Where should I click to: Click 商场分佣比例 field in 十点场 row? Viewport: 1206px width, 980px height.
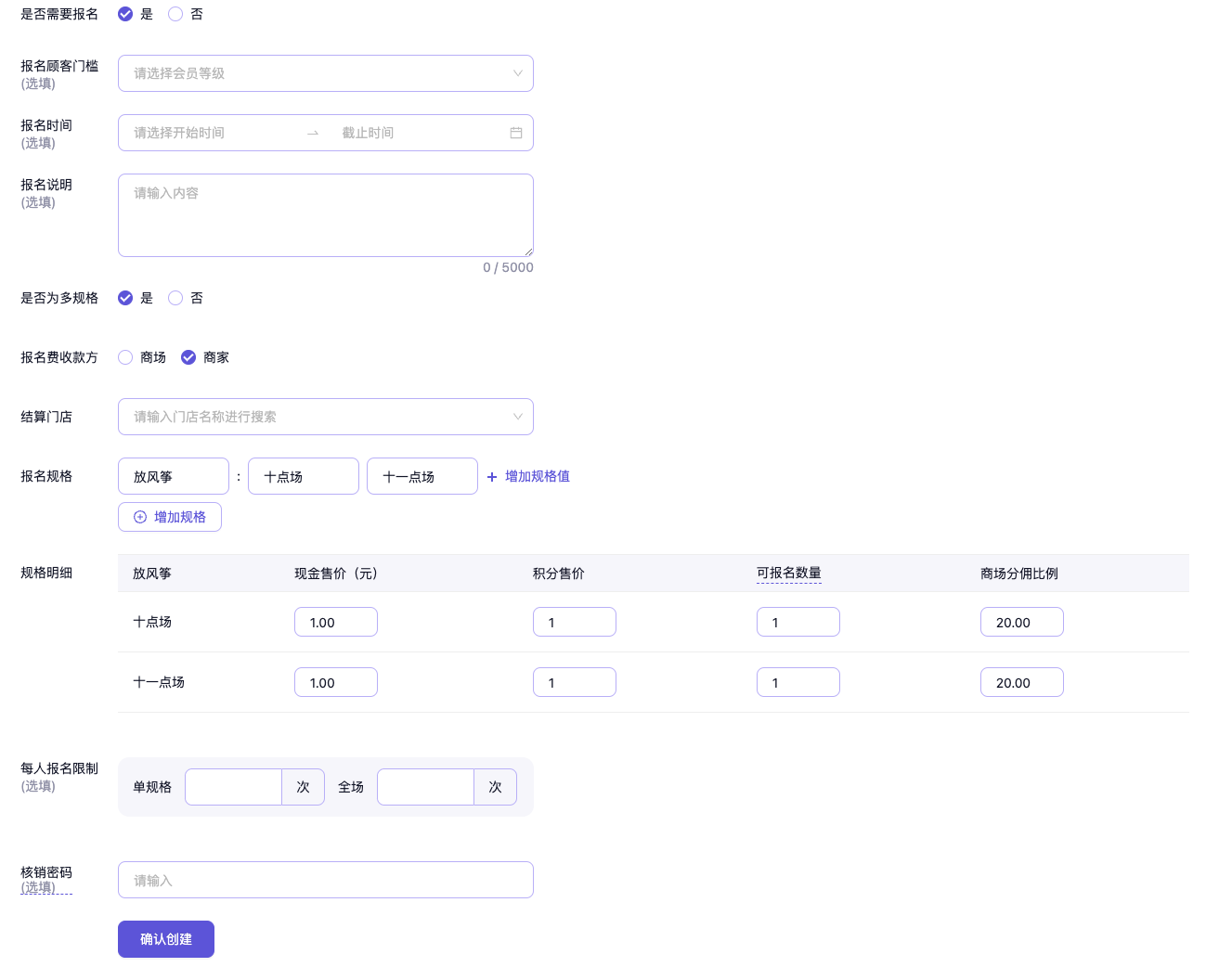pos(1021,622)
